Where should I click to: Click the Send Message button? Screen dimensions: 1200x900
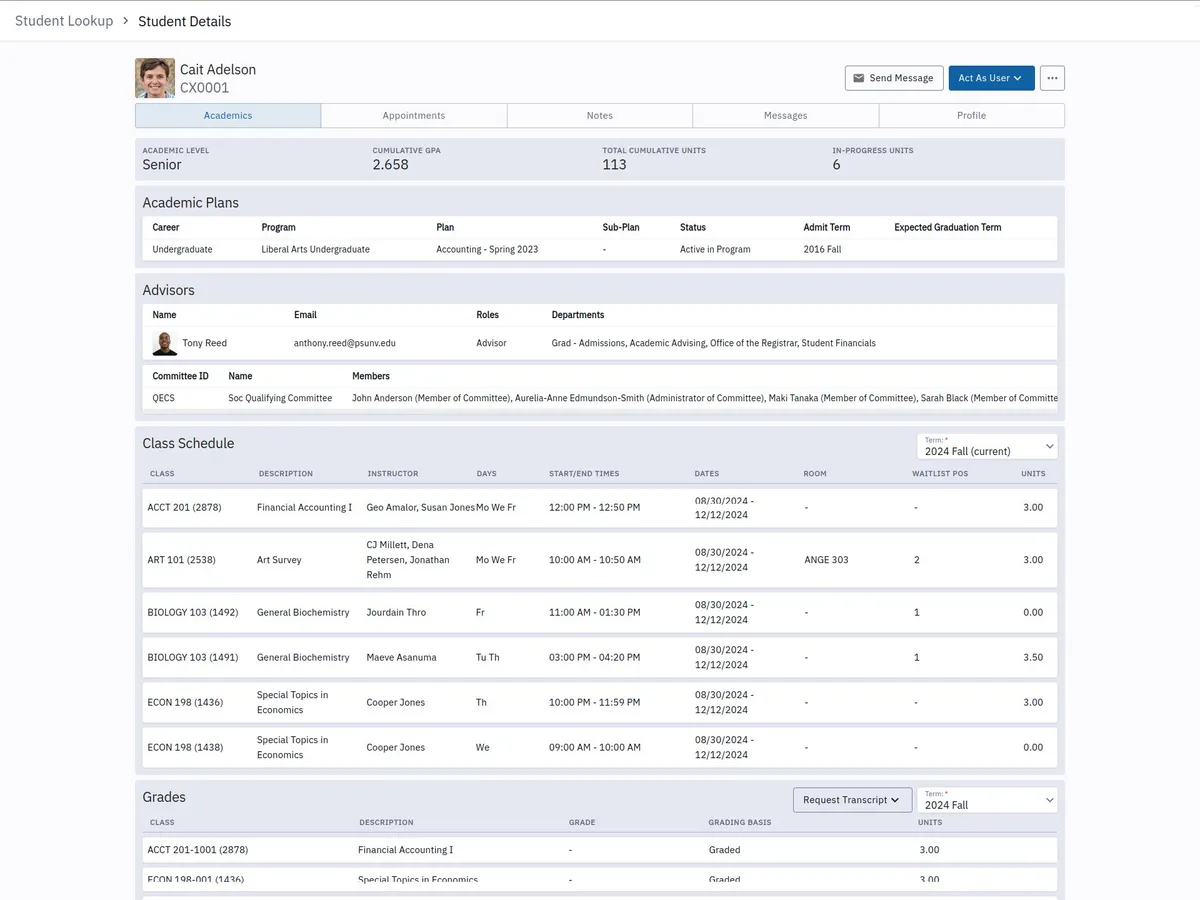tap(894, 78)
